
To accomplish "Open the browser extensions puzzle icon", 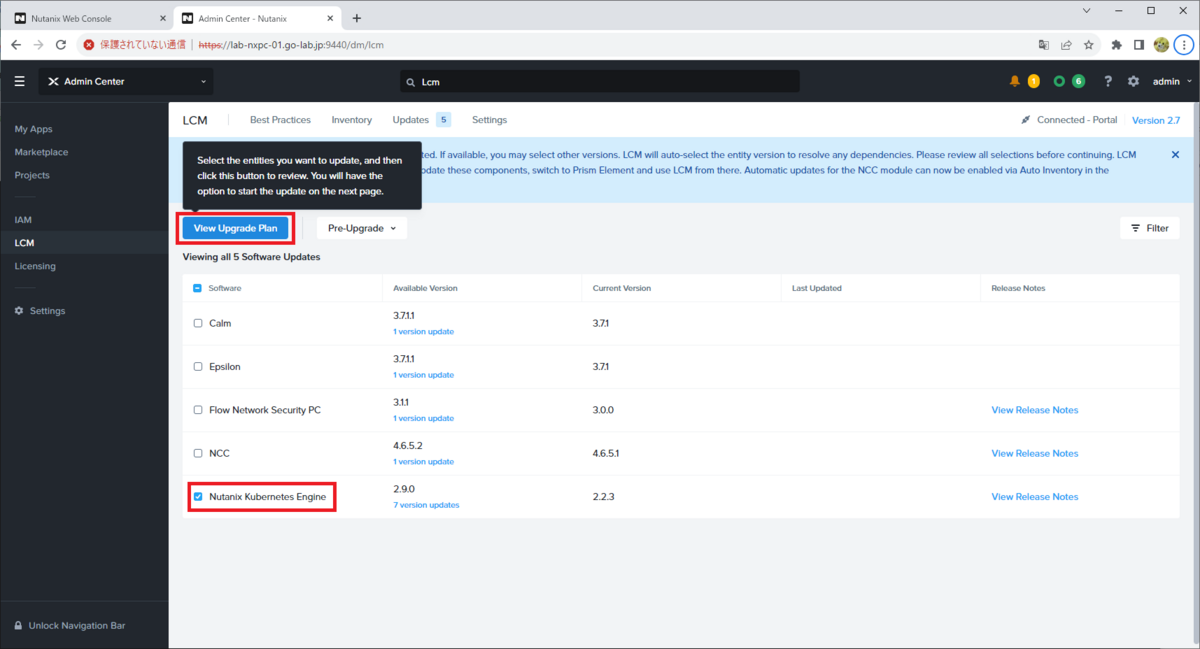I will 1116,45.
